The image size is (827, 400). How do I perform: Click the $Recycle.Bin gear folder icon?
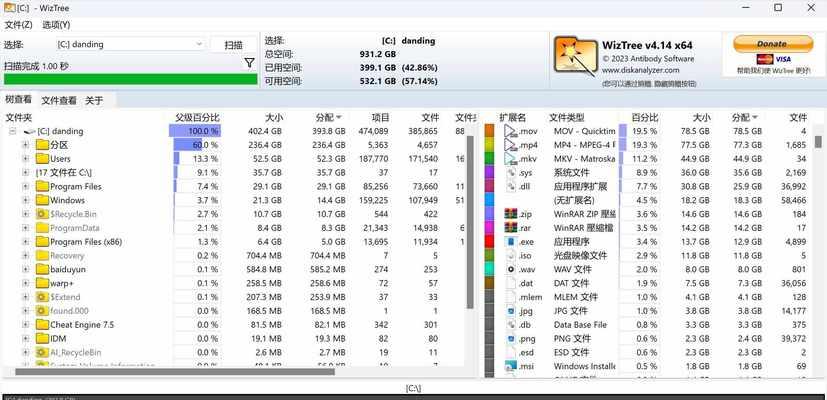point(42,214)
